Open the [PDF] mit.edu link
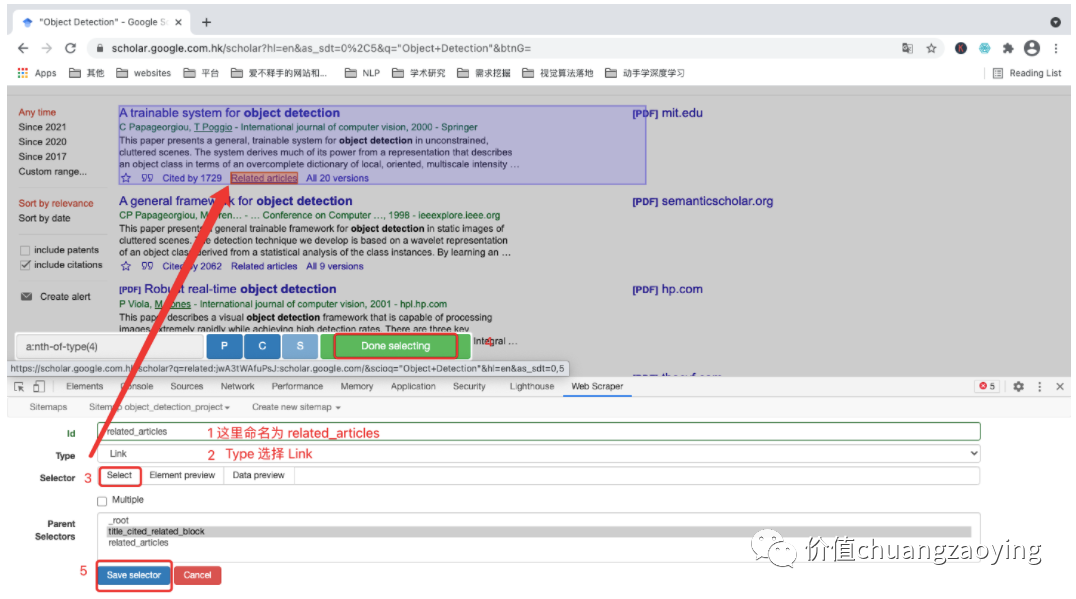The width and height of the screenshot is (1076, 599). coord(667,113)
